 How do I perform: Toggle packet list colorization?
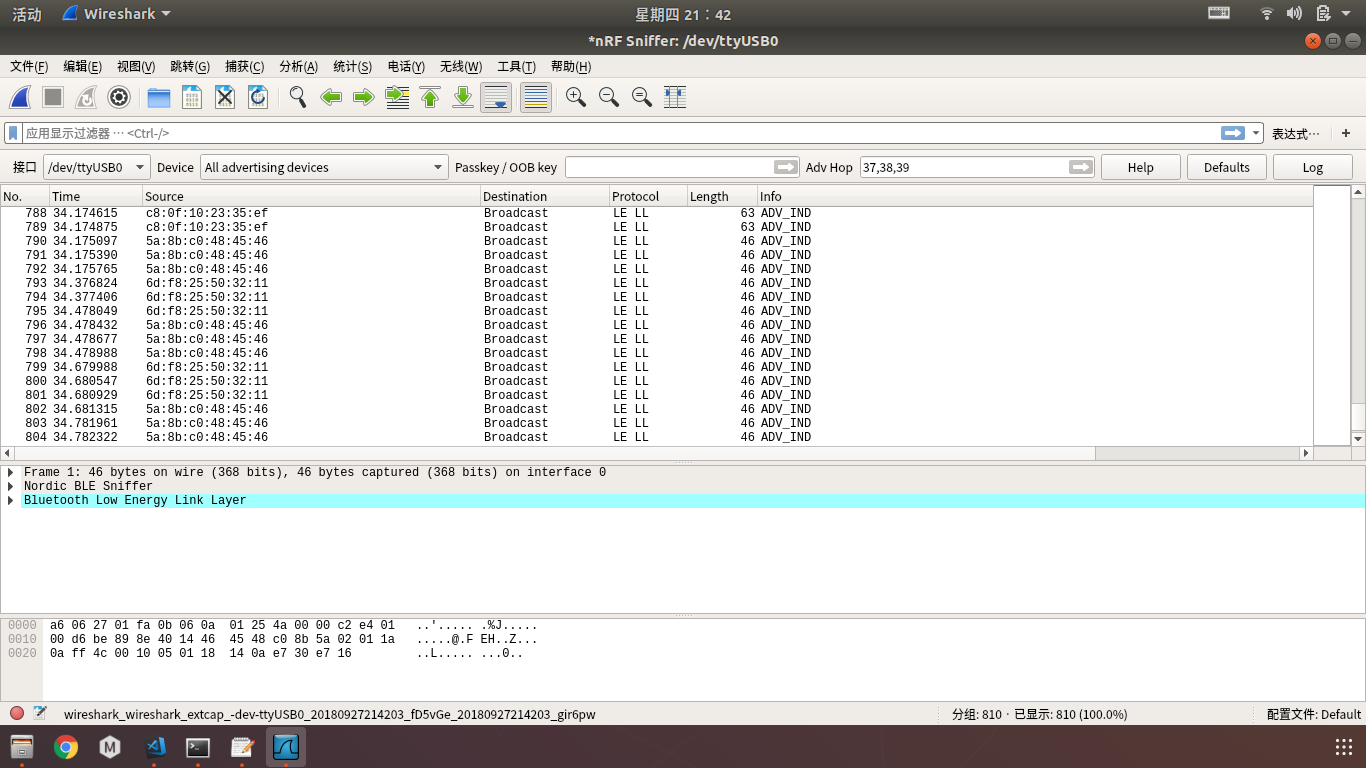click(536, 97)
